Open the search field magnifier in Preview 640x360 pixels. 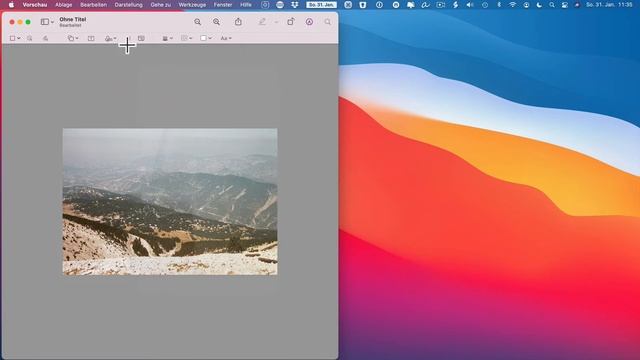[328, 22]
